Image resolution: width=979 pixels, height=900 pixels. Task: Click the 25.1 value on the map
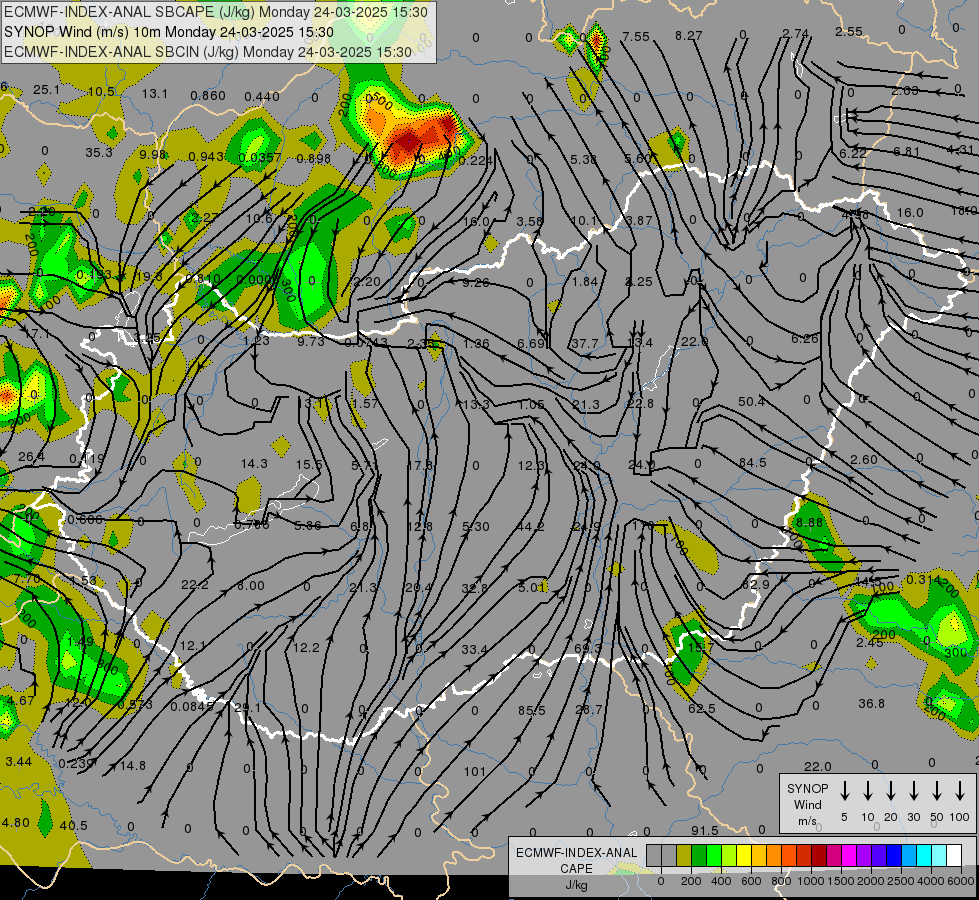[46, 90]
